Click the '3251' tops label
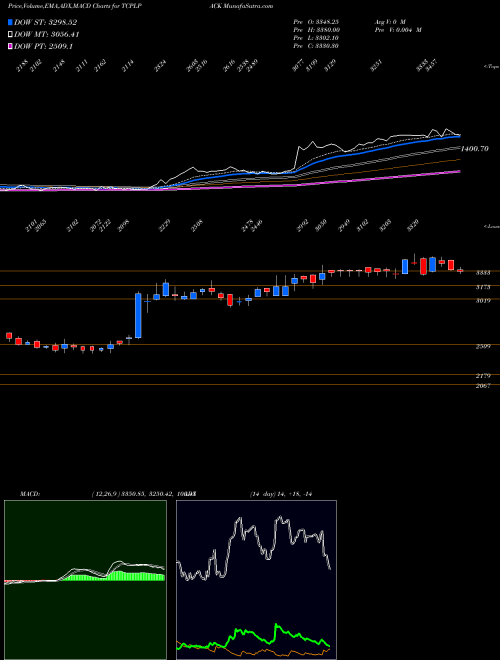Image resolution: width=500 pixels, height=660 pixels. (x=376, y=66)
